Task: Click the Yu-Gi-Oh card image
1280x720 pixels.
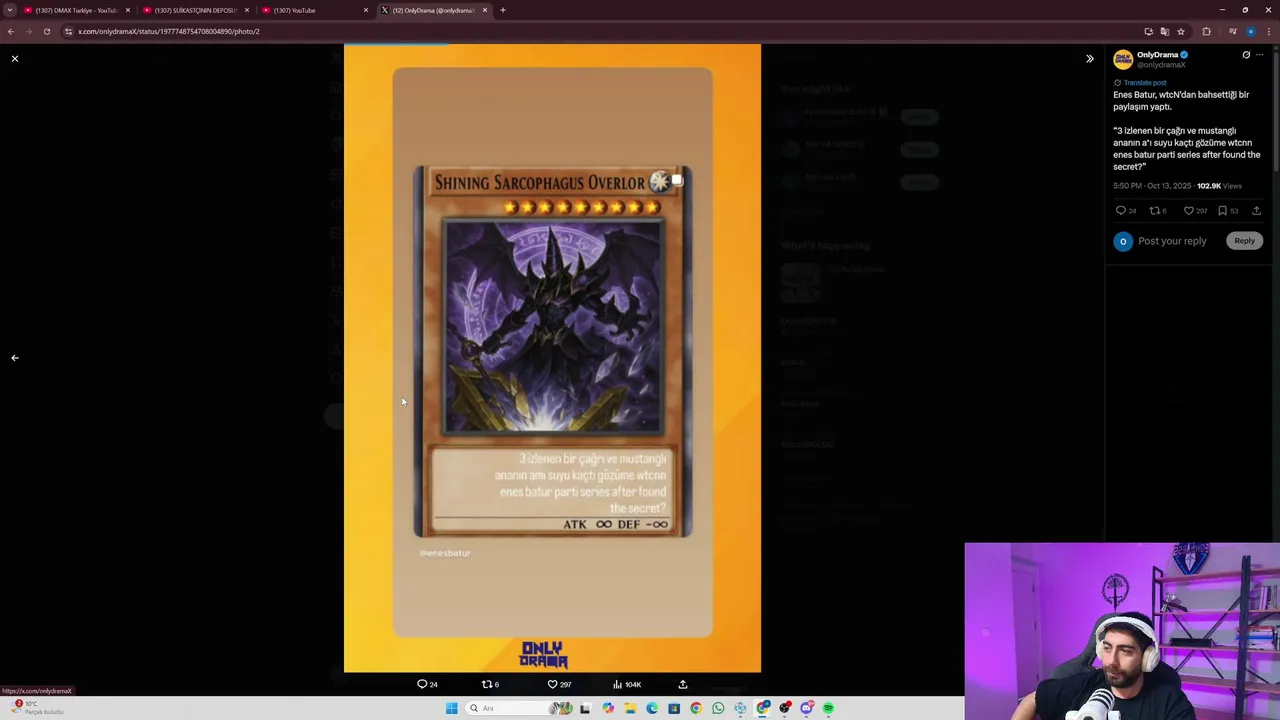Action: coord(552,352)
